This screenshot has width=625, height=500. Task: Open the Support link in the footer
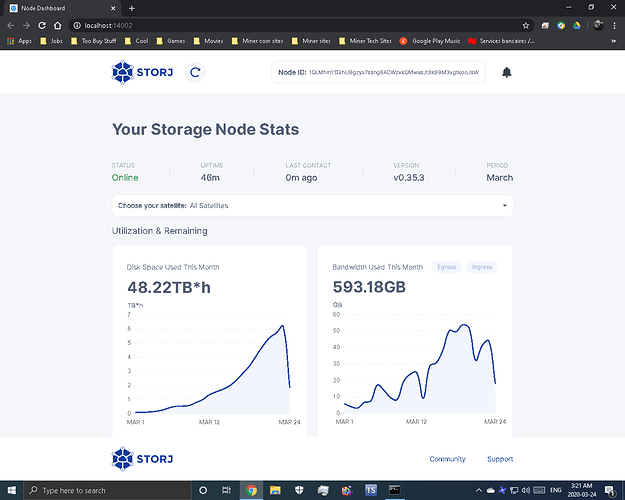click(500, 459)
